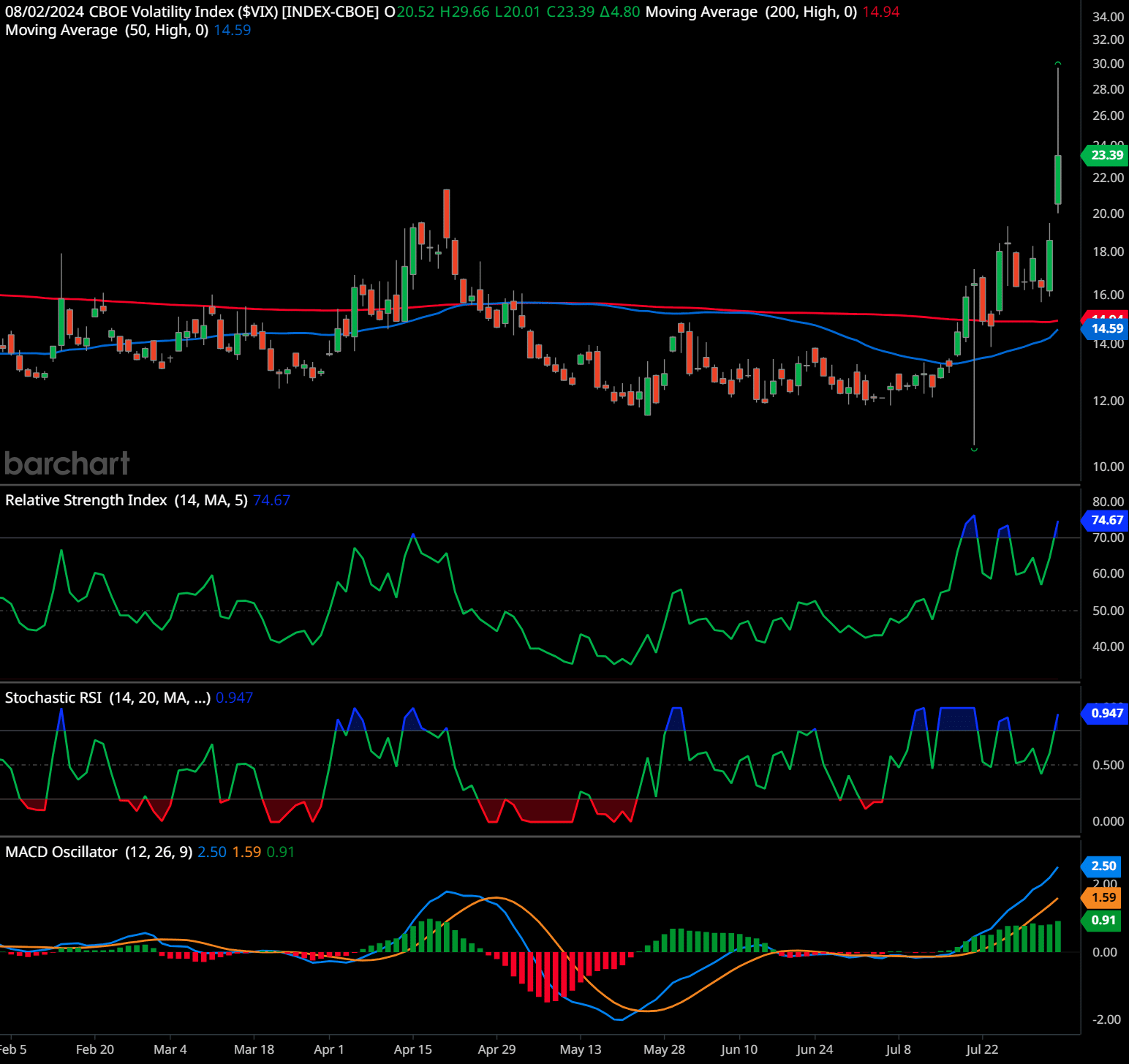Click the green 0.91 histogram axis label
The width and height of the screenshot is (1129, 1064).
point(1101,920)
